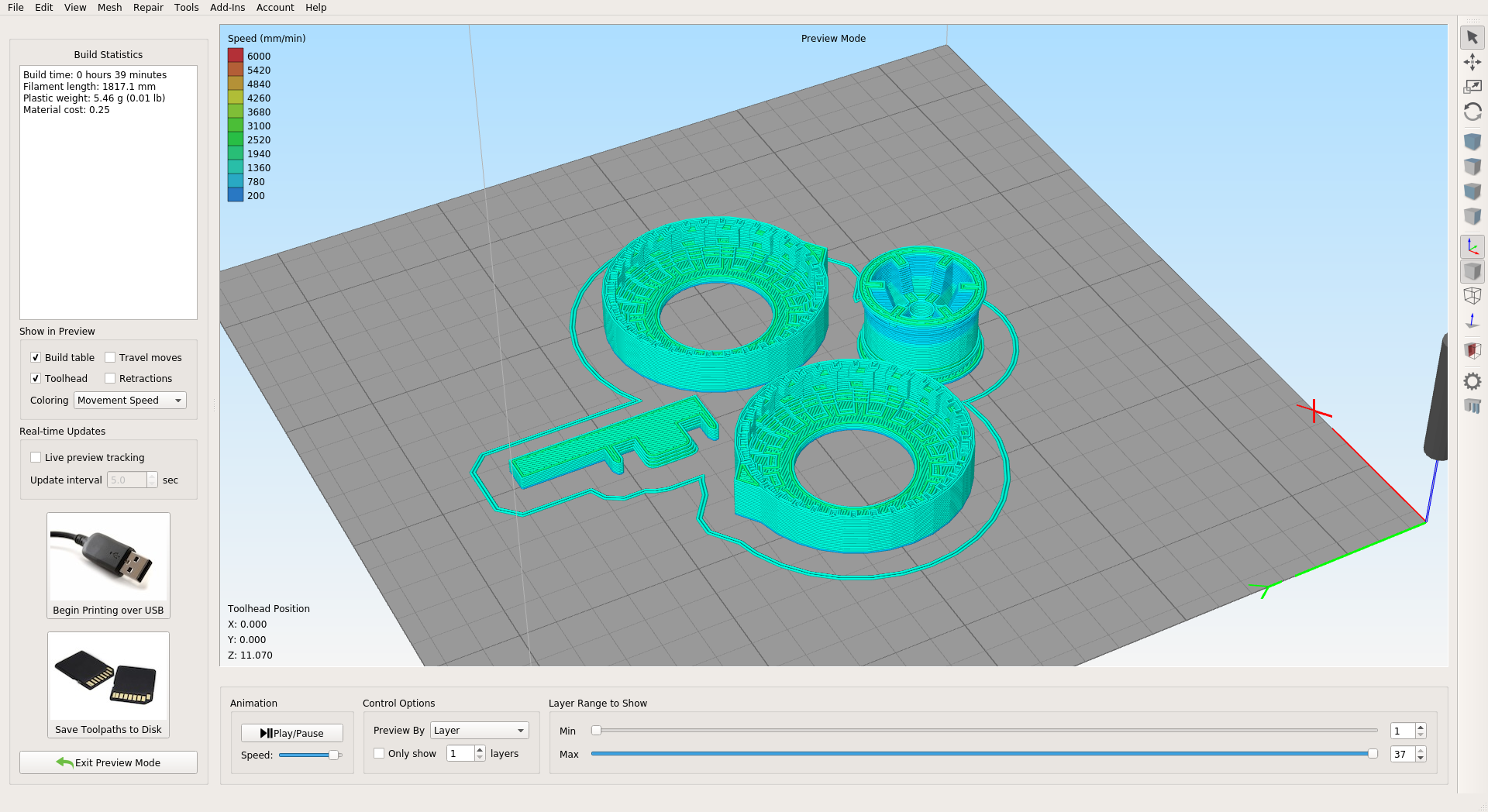The image size is (1488, 812).
Task: Enable Retractions in preview
Action: (110, 378)
